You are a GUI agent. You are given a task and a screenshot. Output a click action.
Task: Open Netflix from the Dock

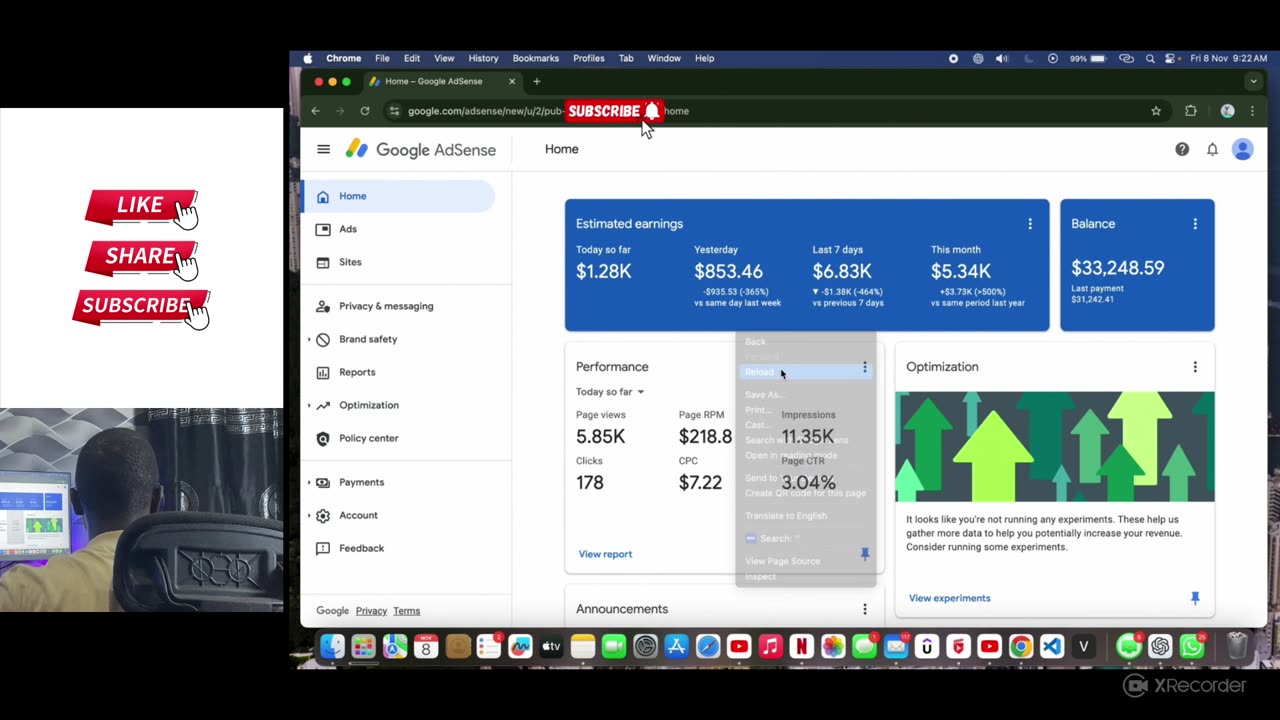(801, 647)
